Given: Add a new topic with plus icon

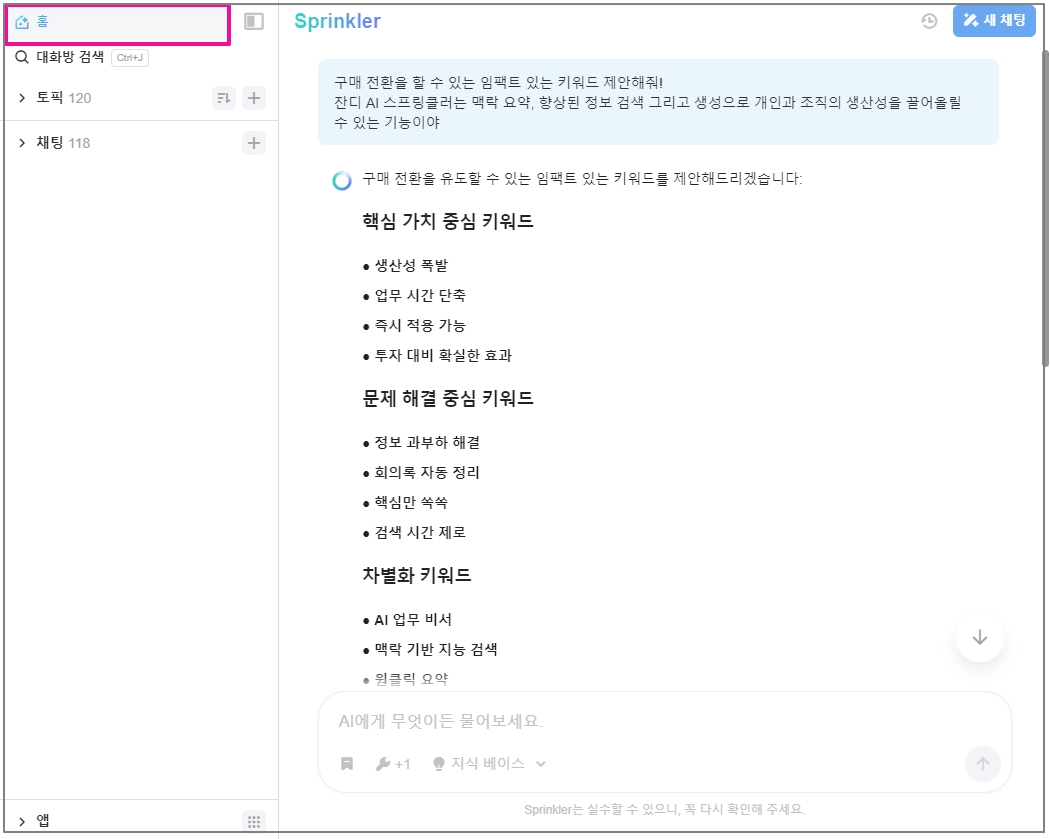Looking at the screenshot, I should point(254,98).
